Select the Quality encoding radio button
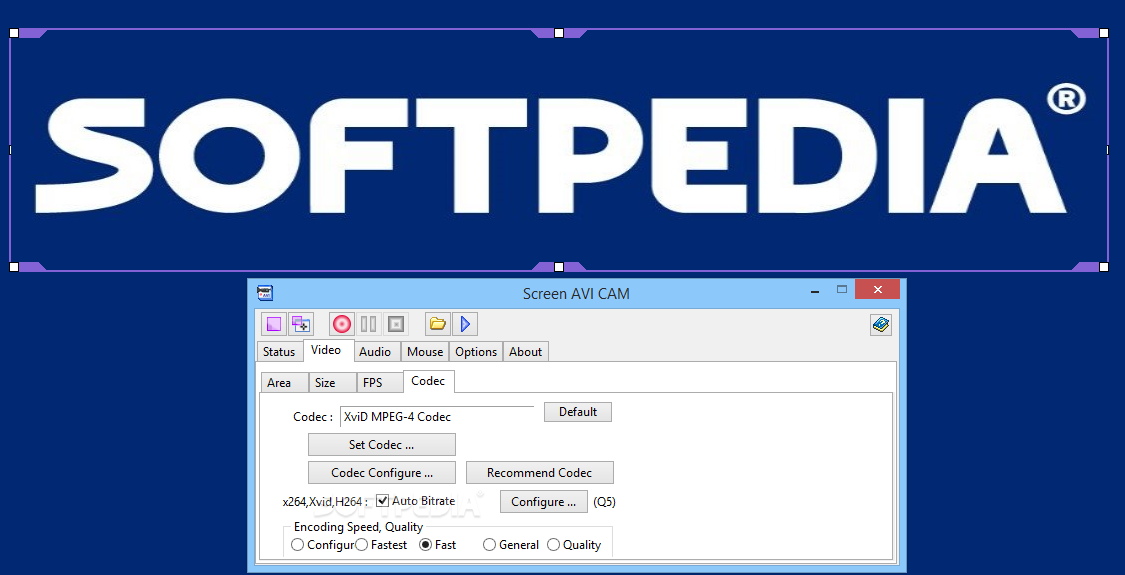This screenshot has width=1125, height=575. (553, 545)
